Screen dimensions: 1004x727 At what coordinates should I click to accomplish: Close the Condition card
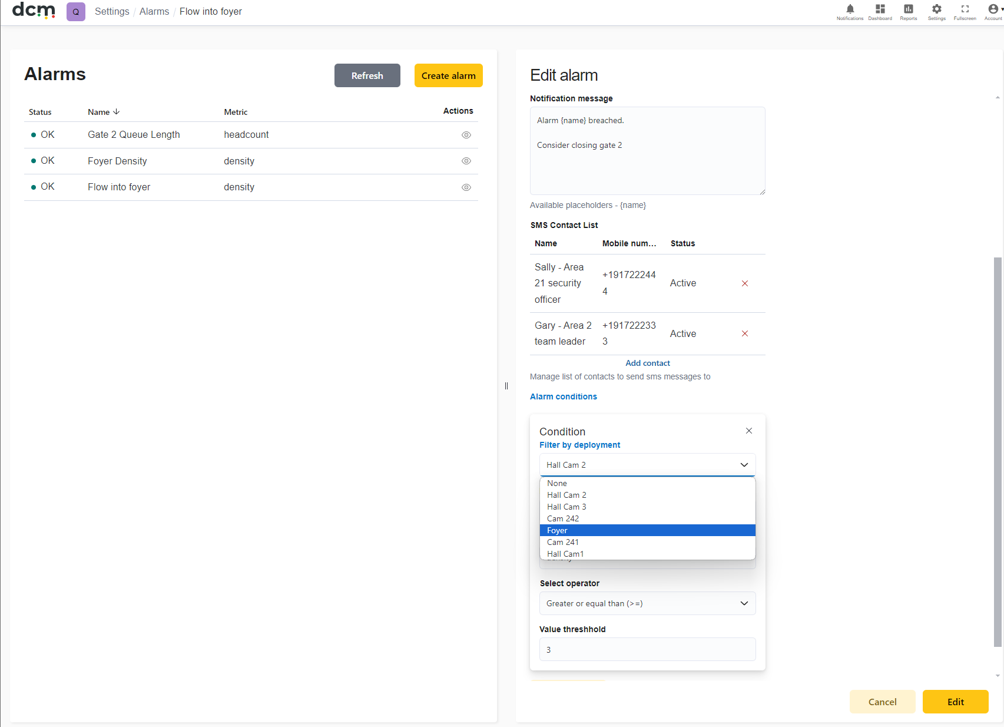[x=749, y=431]
